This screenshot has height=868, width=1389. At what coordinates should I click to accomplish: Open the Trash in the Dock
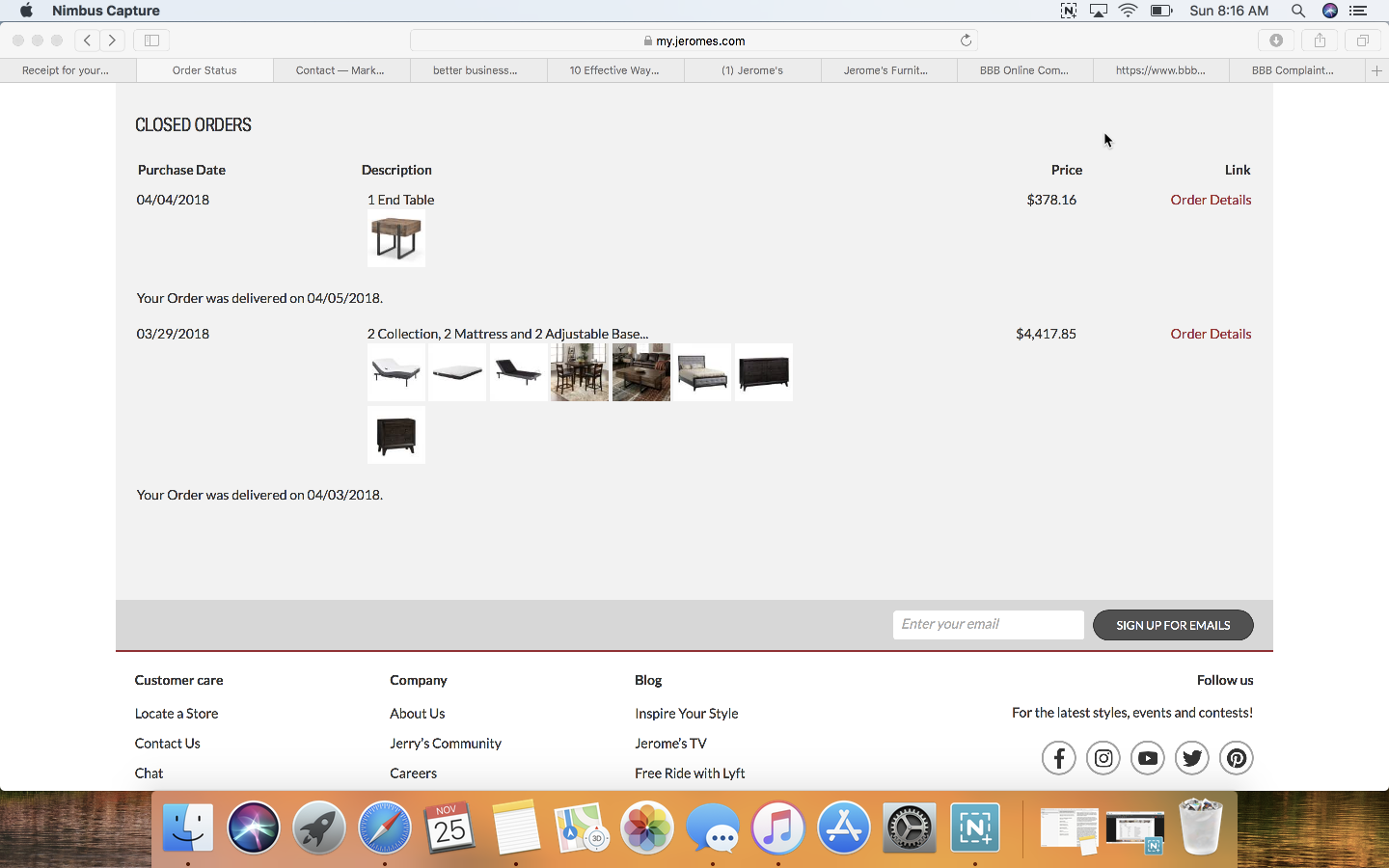coord(1201,827)
